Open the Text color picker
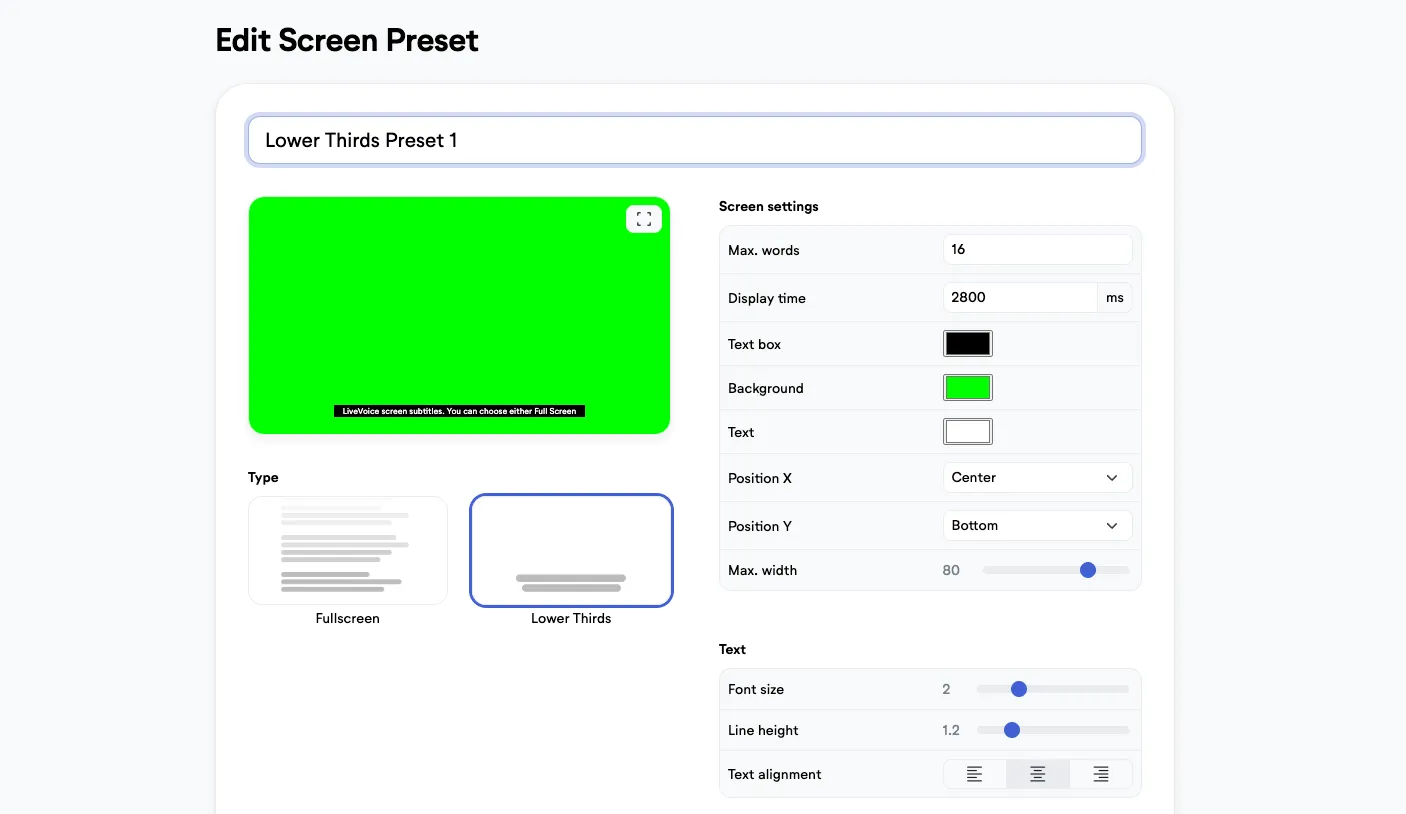1406x814 pixels. 968,432
